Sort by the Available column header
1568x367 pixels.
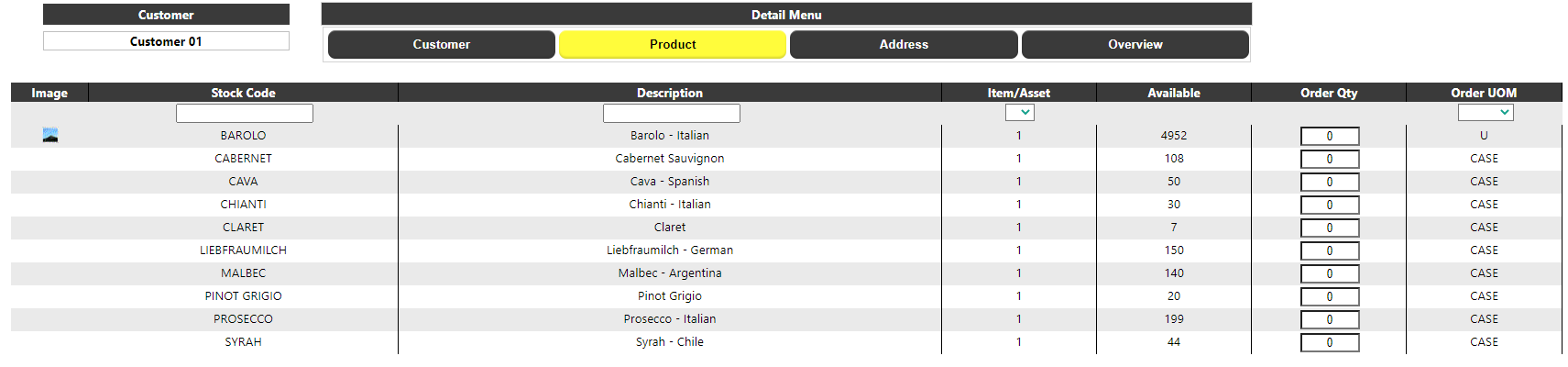point(1174,93)
